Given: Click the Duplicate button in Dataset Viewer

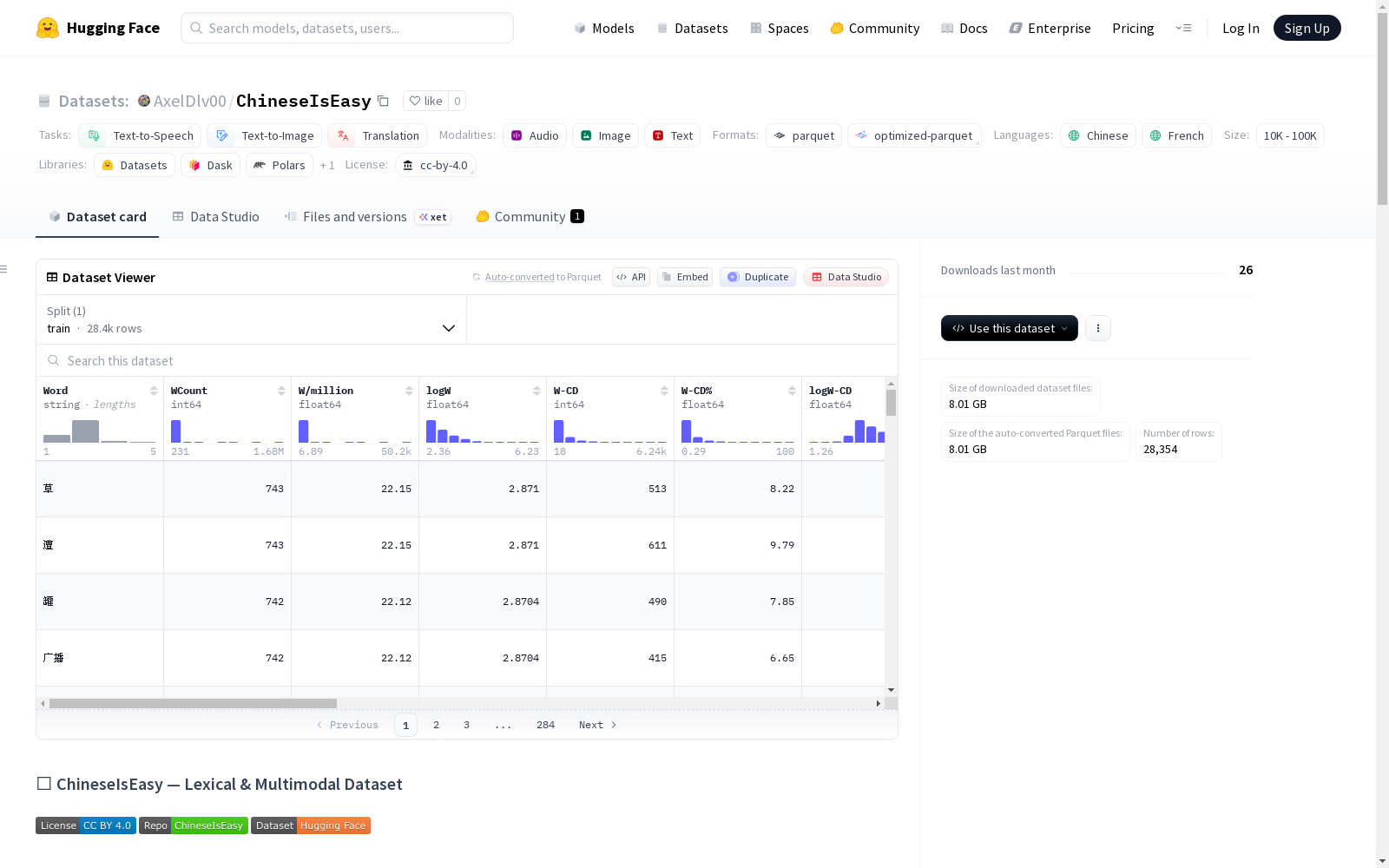Looking at the screenshot, I should coord(758,277).
